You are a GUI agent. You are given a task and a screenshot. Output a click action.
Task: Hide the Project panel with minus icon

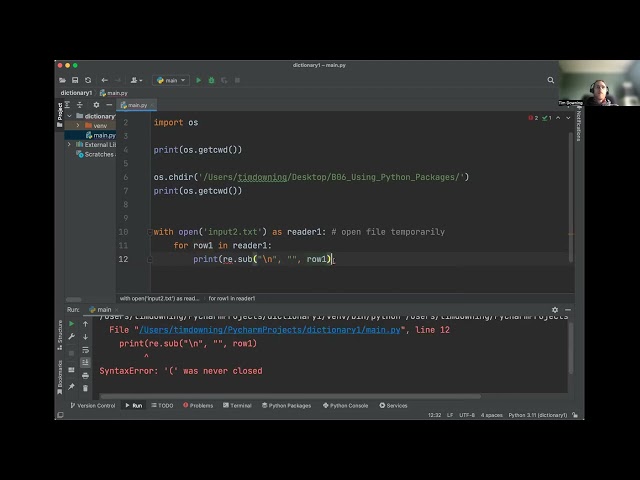coord(109,105)
